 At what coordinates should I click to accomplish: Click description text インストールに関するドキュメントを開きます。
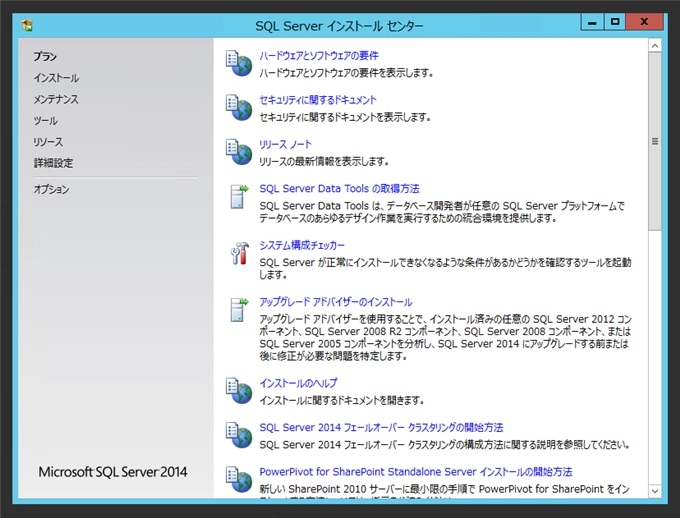coord(342,400)
